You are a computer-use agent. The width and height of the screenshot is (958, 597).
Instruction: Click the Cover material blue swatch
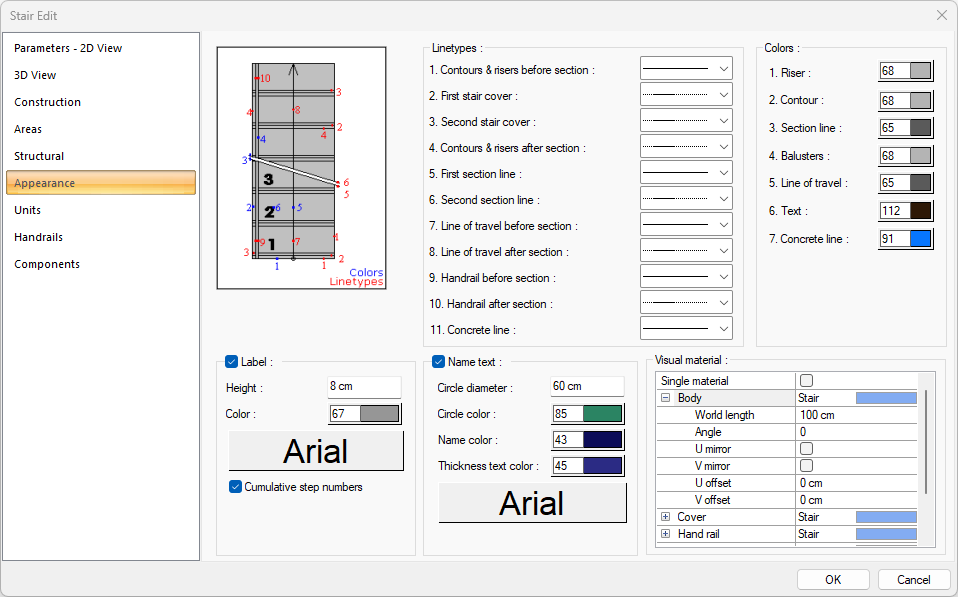point(886,517)
